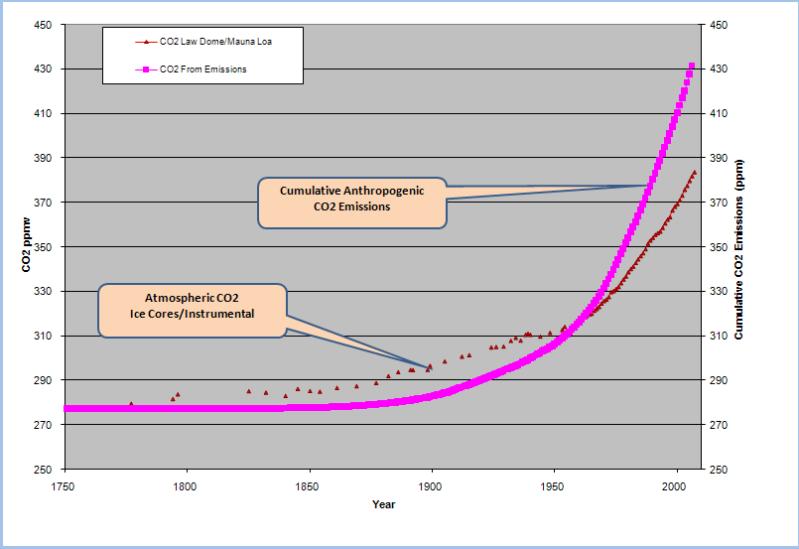Click the last red triangle of the Mauna Loa series
The image size is (799, 549).
[x=694, y=172]
